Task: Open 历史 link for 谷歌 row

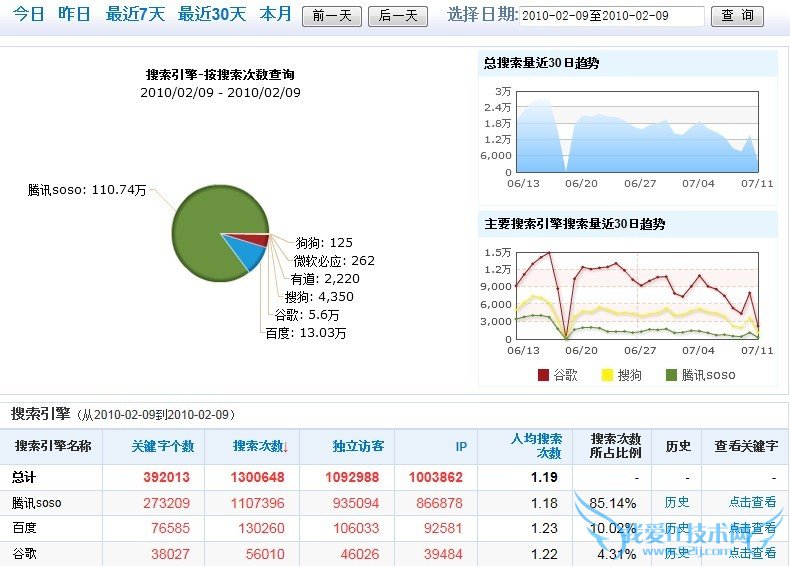Action: pyautogui.click(x=677, y=553)
